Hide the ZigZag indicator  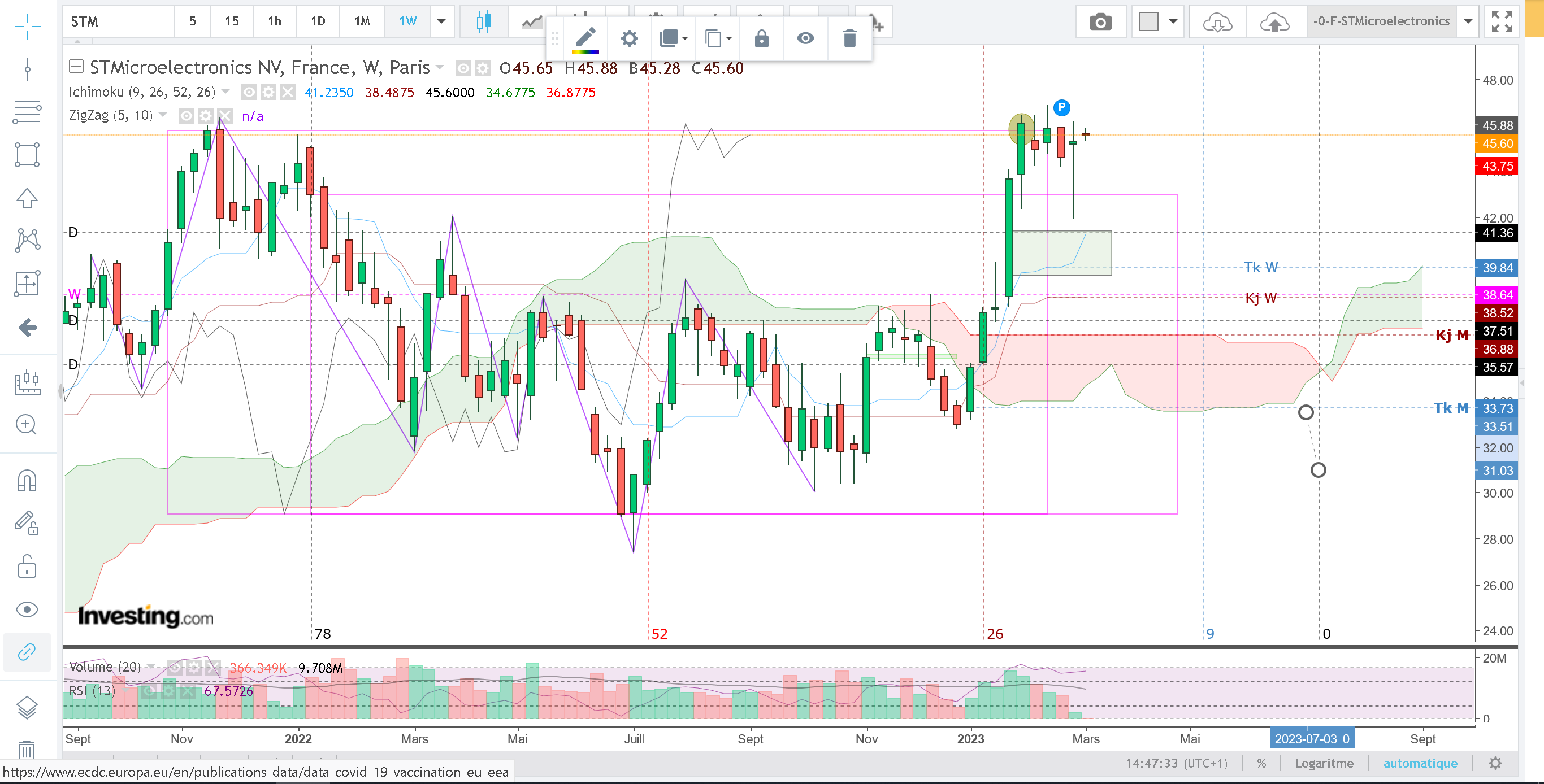[x=187, y=116]
